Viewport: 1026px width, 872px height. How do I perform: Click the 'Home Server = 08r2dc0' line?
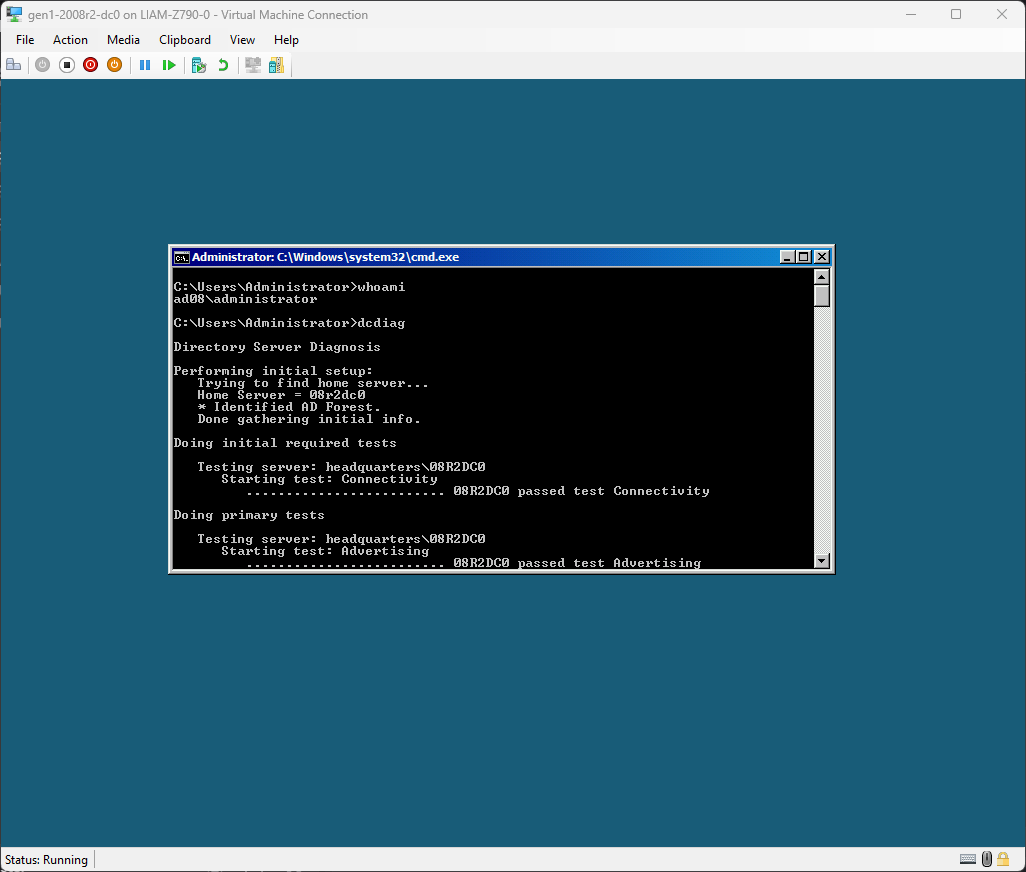281,395
